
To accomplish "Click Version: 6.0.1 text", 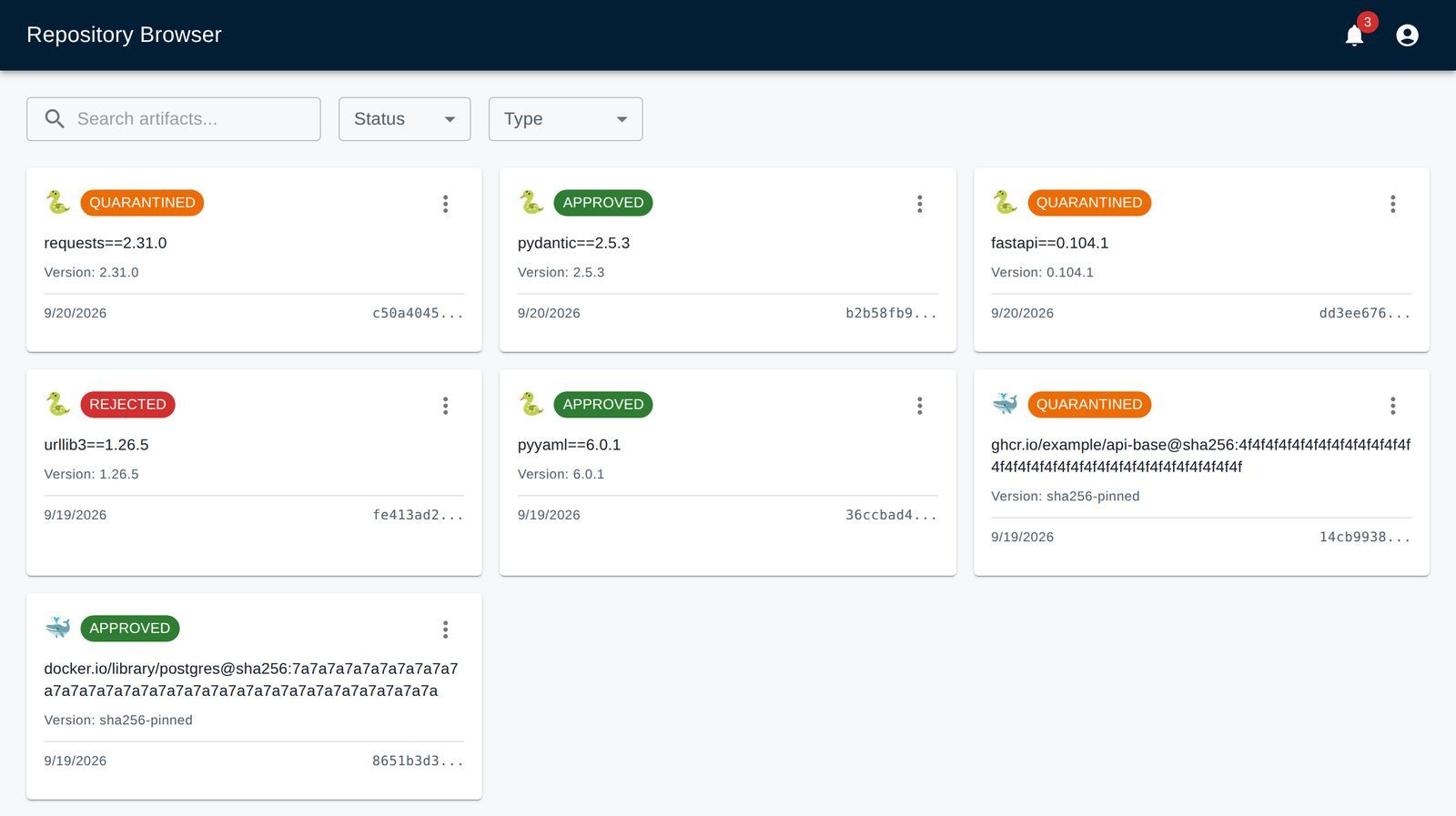I will [561, 474].
